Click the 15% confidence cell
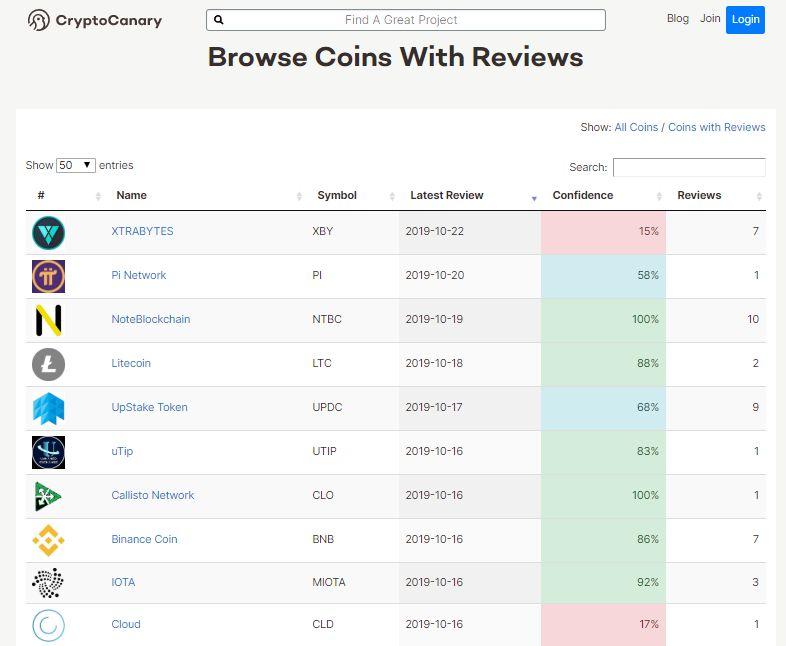Screen dimensions: 786x646 pos(604,232)
